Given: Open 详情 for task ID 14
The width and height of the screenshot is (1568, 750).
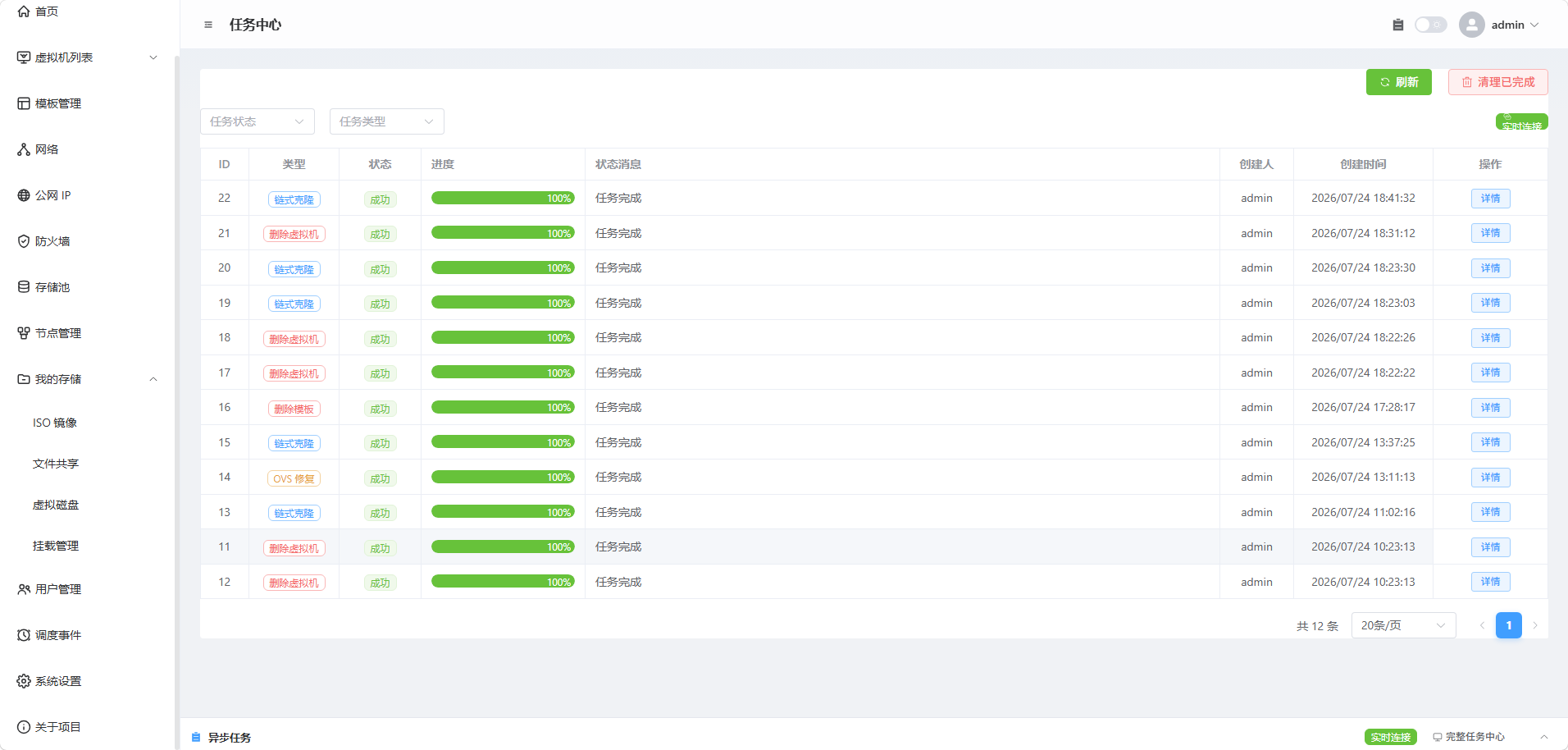Looking at the screenshot, I should (x=1491, y=478).
